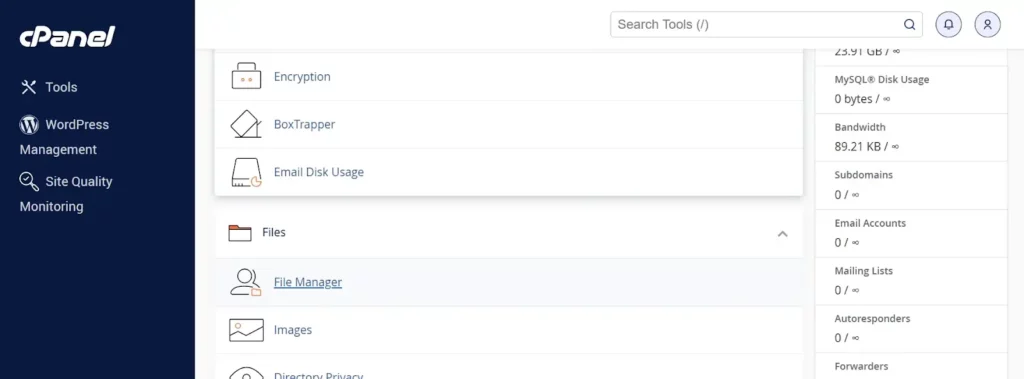
Task: Open the Directory Privacy link
Action: click(318, 376)
